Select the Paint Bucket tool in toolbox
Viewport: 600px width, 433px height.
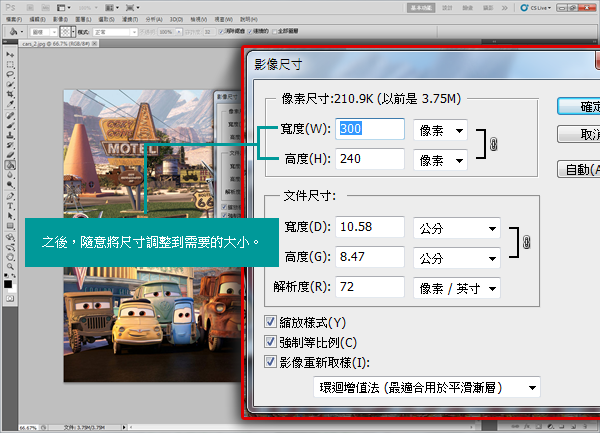[x=10, y=165]
